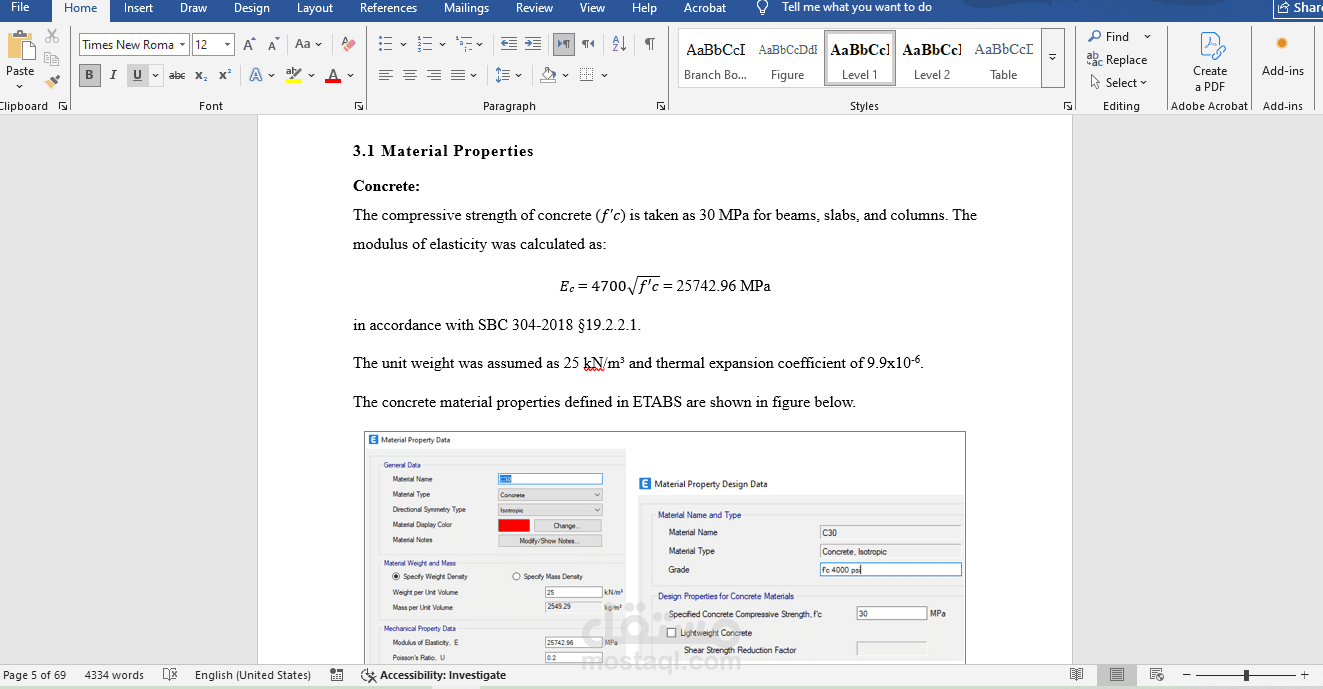Viewport: 1323px width, 689px height.
Task: Open Accessibility: Investigate in status bar
Action: coord(433,675)
